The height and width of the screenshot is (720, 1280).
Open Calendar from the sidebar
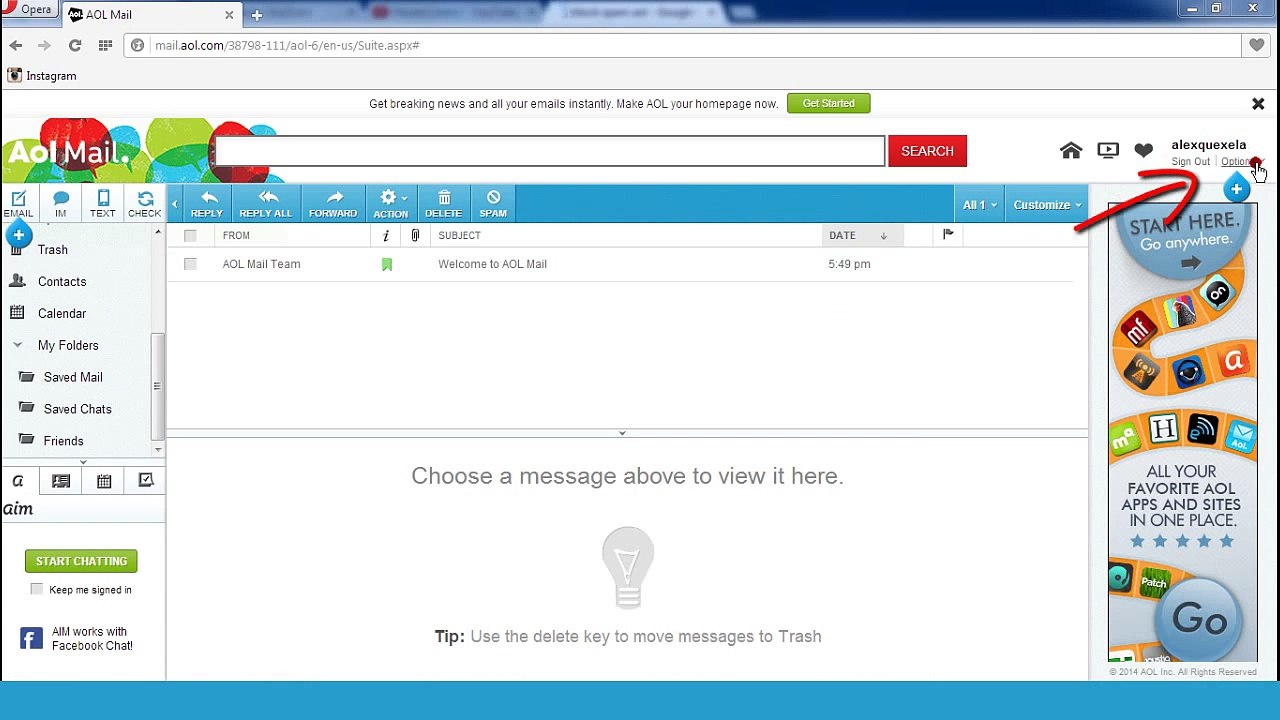(x=62, y=314)
